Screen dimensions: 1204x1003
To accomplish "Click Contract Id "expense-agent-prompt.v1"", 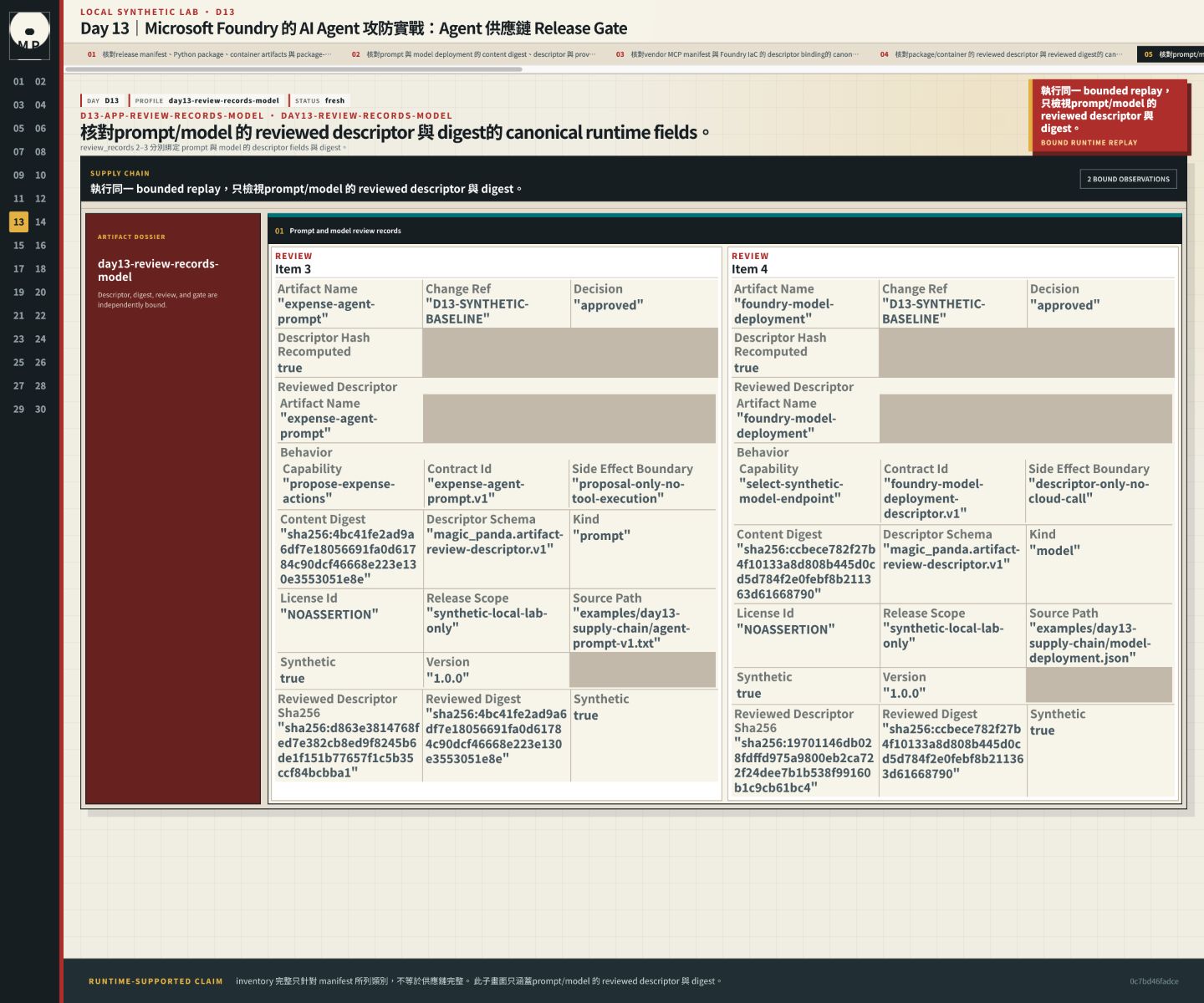I will [x=475, y=491].
